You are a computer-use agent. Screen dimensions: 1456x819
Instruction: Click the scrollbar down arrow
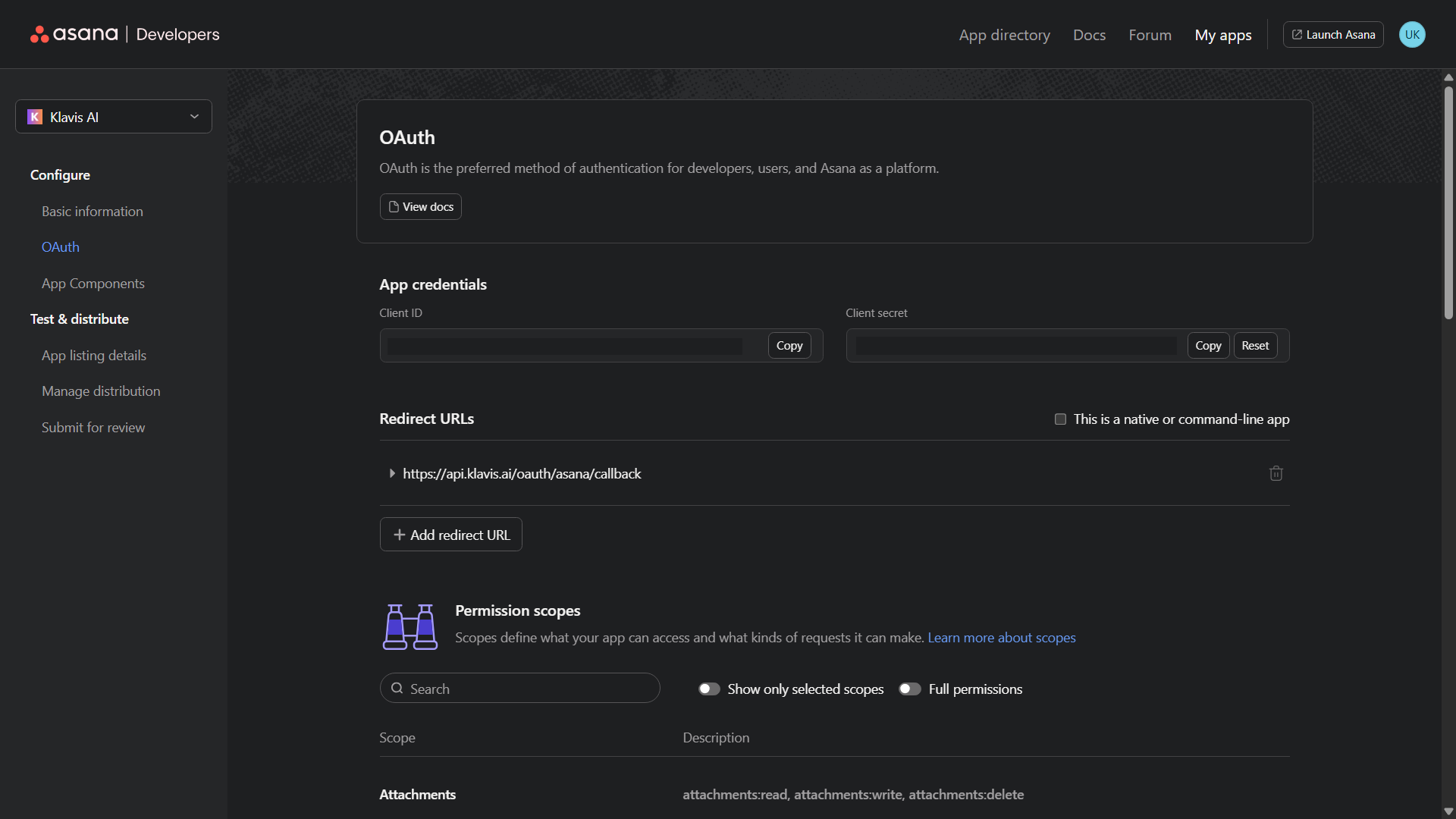[1448, 811]
